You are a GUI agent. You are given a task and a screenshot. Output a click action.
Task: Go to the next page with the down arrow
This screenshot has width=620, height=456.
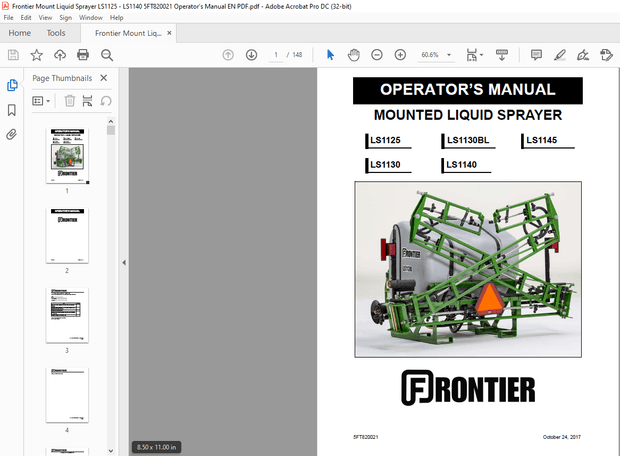[251, 55]
